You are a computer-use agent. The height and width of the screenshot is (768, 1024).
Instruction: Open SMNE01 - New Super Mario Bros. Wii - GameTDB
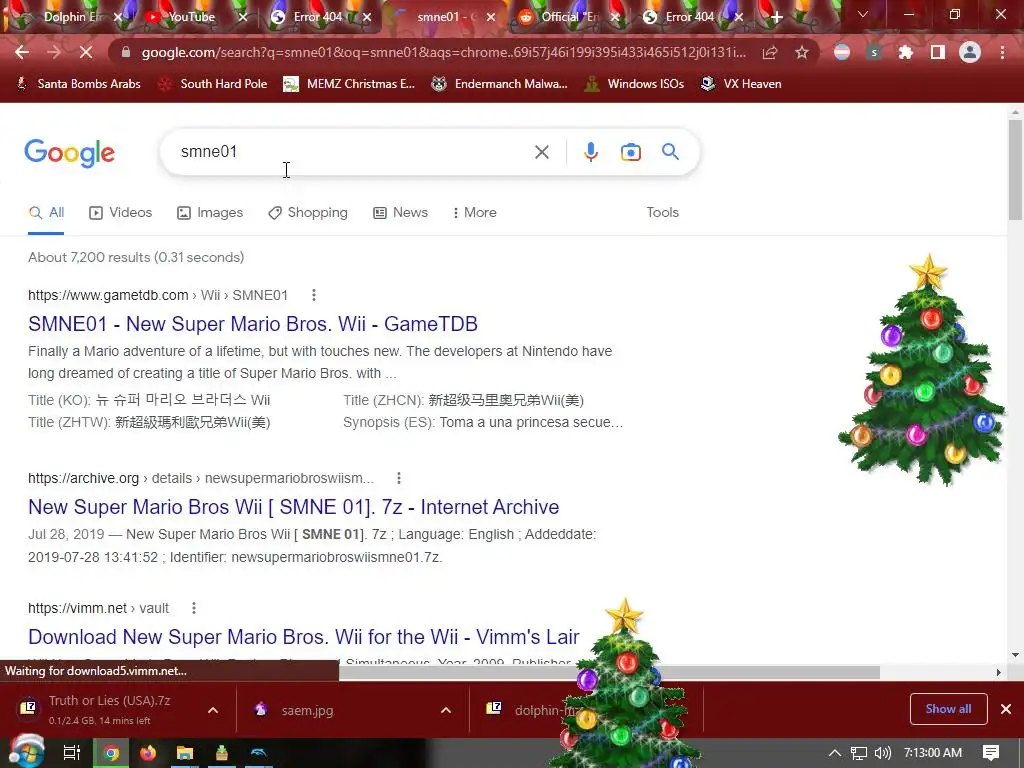[253, 324]
